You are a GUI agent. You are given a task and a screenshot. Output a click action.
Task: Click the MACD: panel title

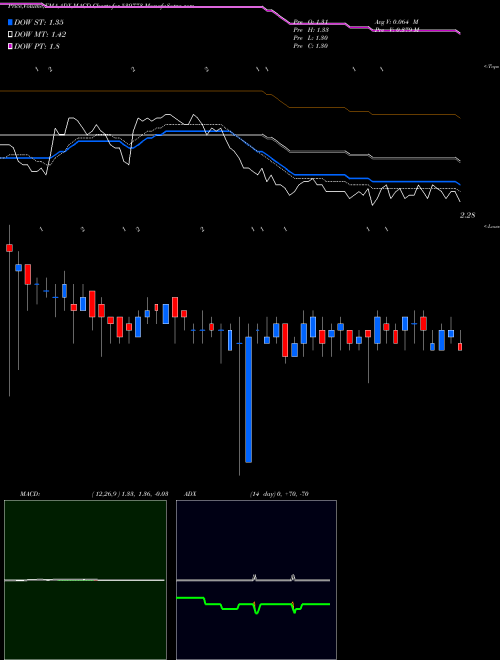pos(30,494)
